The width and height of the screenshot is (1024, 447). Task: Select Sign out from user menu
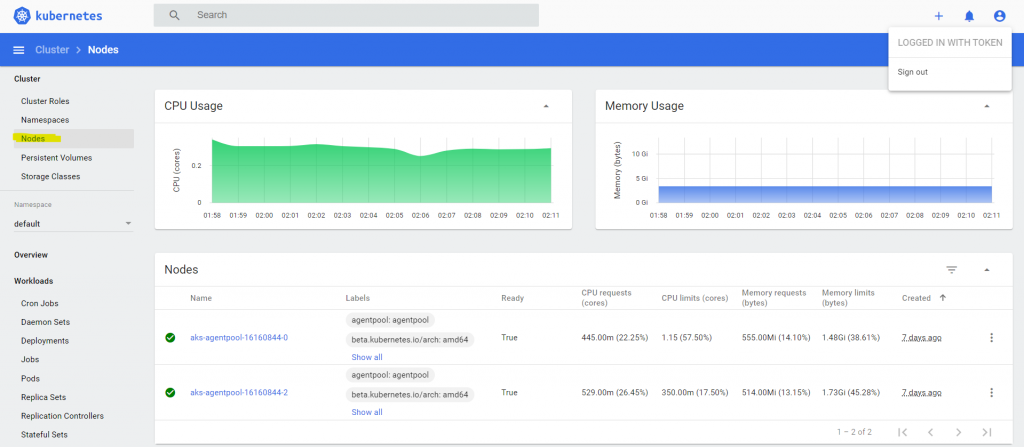(912, 72)
